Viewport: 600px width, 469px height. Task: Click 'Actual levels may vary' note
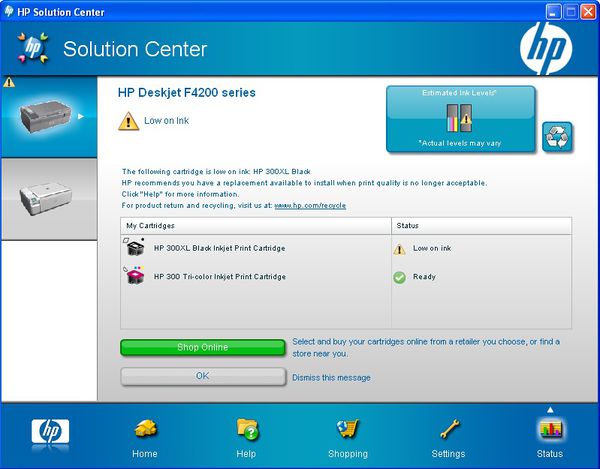[x=460, y=143]
